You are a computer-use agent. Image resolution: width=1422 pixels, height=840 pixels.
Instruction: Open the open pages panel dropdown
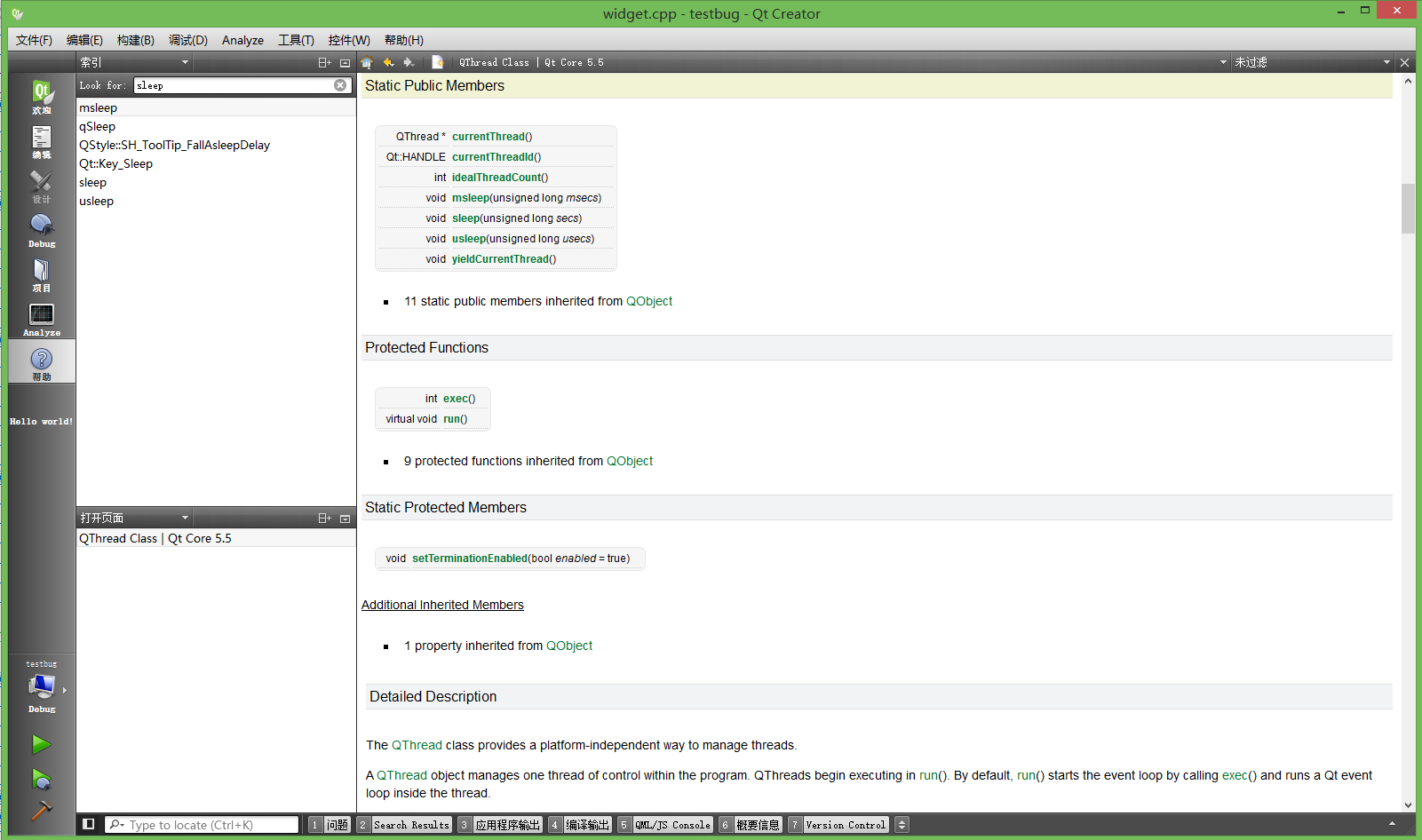(134, 518)
